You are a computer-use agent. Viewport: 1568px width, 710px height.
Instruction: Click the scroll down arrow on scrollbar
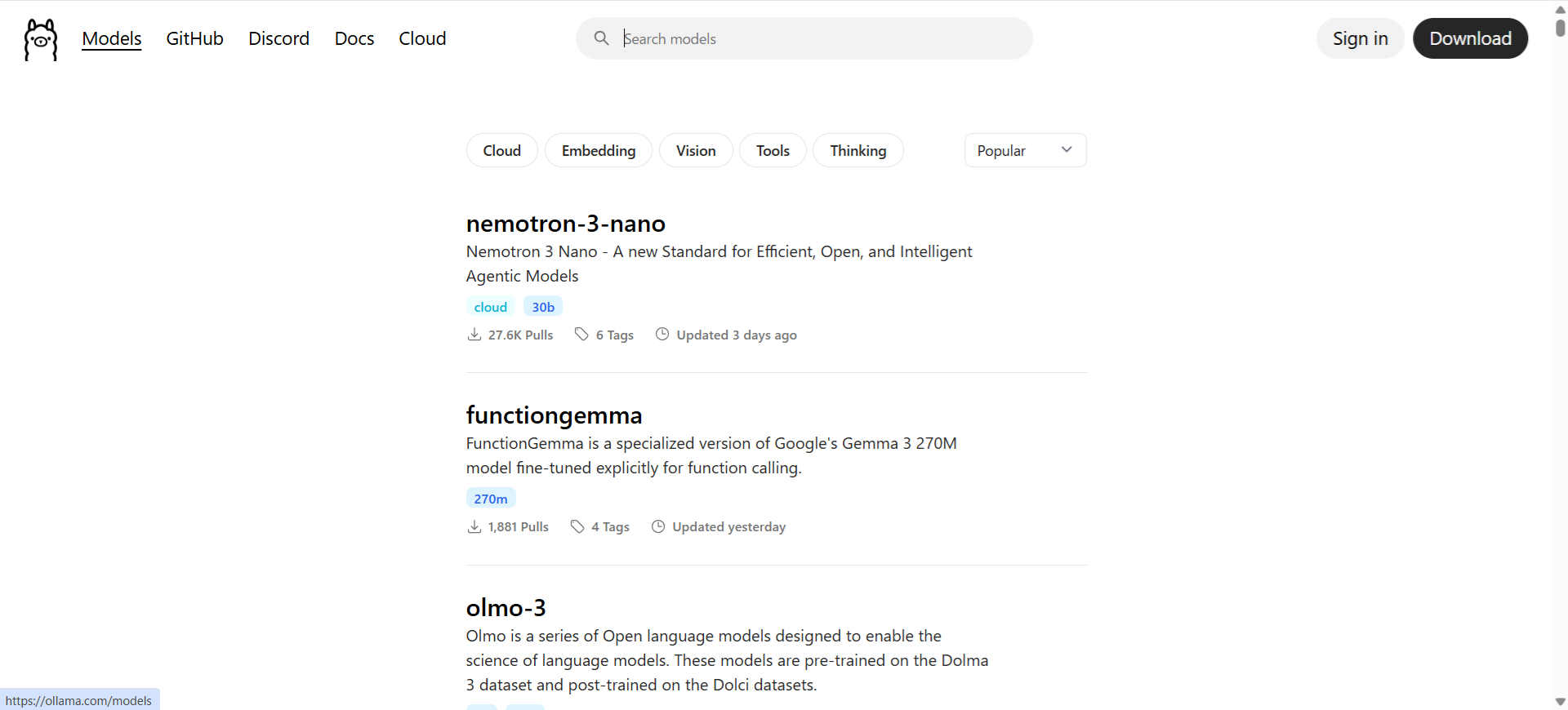tap(1560, 701)
